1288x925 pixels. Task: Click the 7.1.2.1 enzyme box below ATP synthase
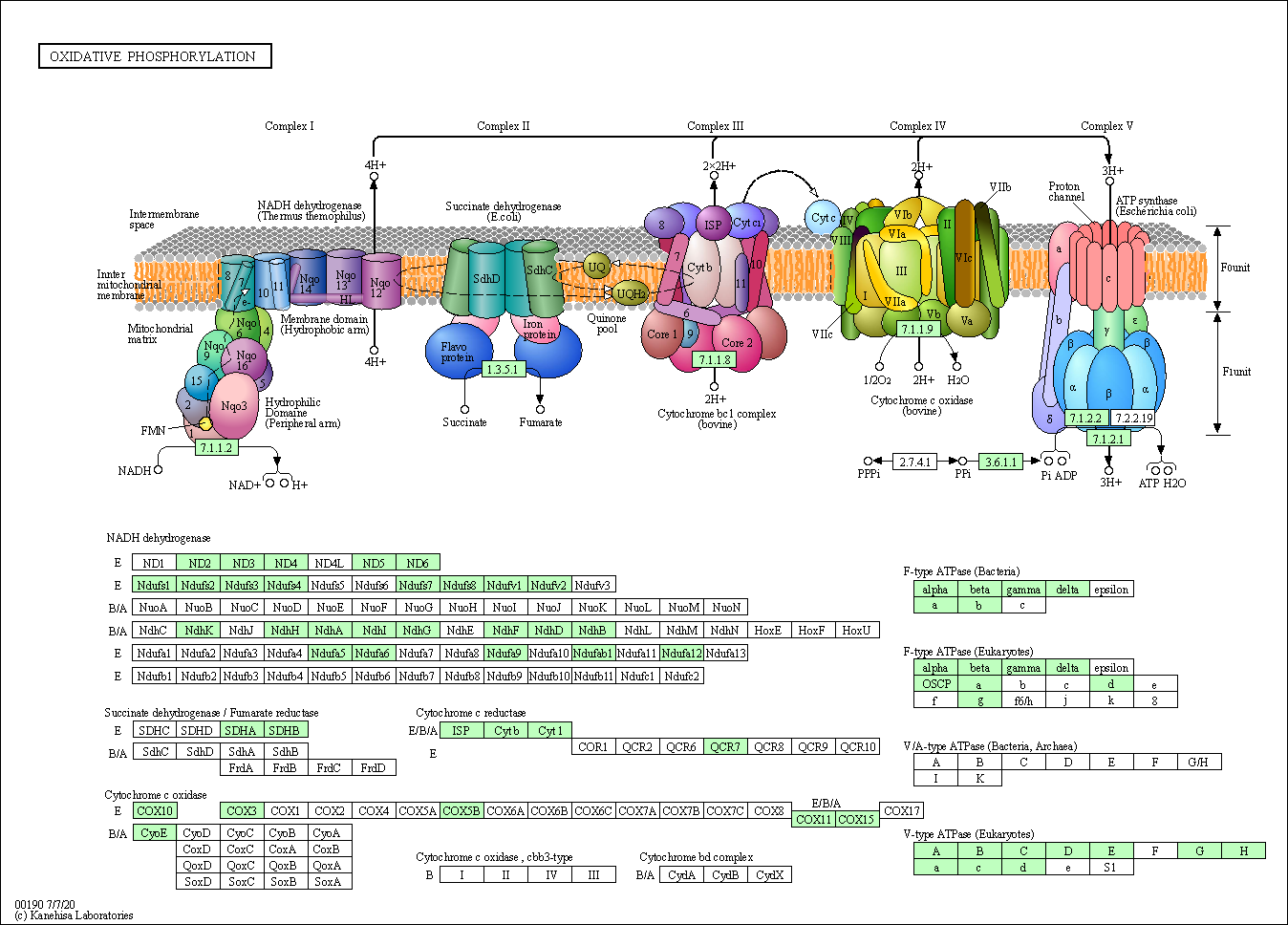click(x=1108, y=439)
